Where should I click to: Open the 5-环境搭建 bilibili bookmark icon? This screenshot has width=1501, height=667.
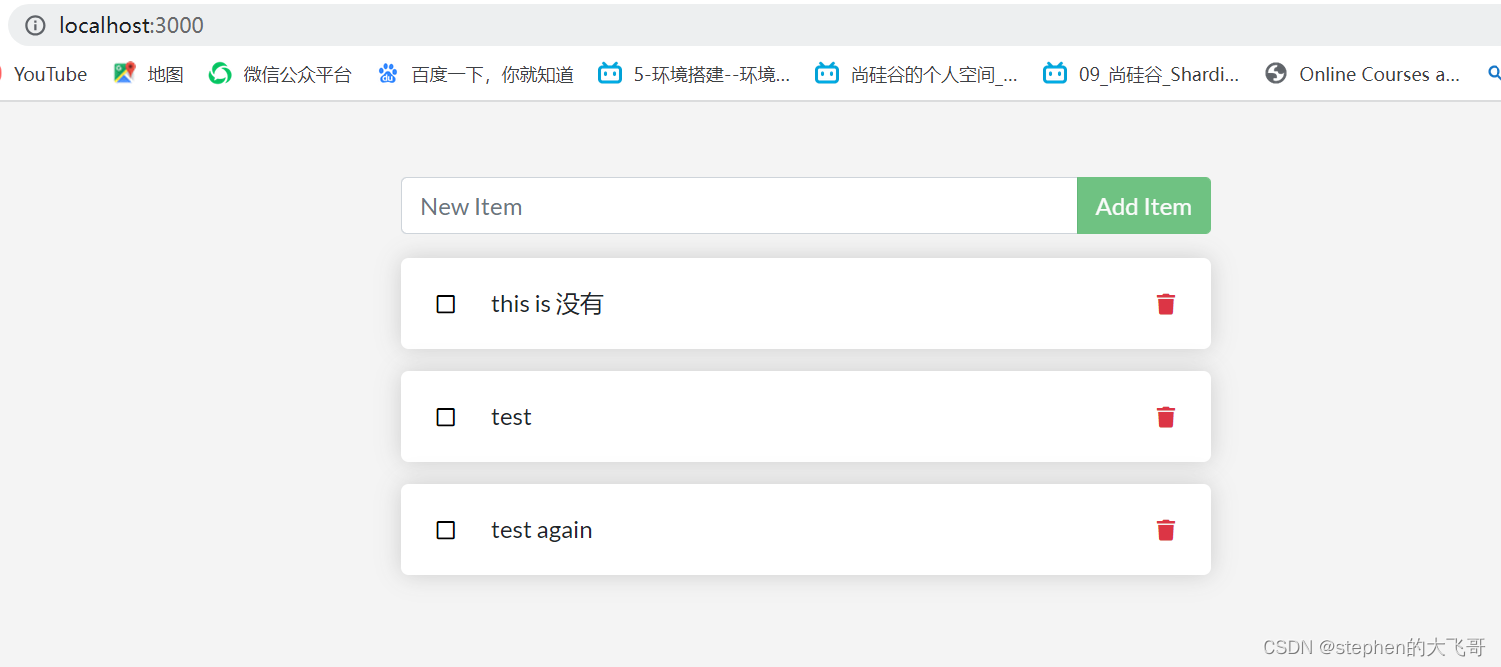click(610, 73)
